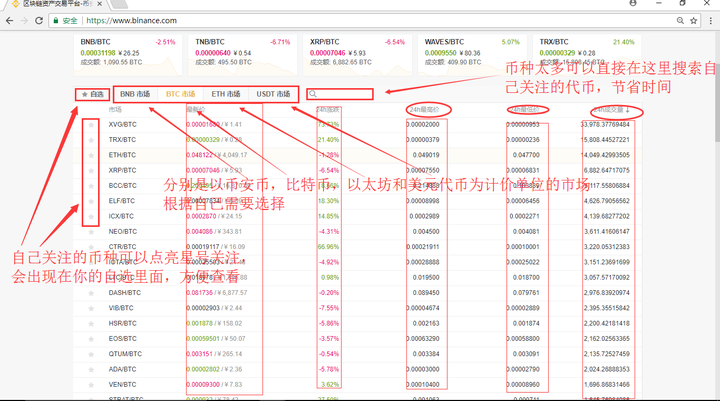The image size is (720, 401).
Task: Close the Binance browser tab
Action: [100, 4]
